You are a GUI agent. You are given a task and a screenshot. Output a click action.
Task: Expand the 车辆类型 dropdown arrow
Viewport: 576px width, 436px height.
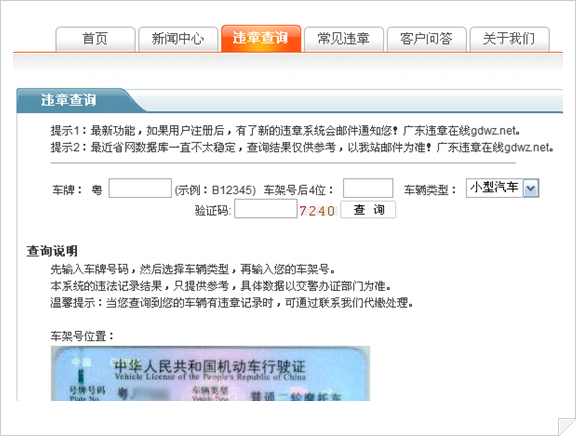pyautogui.click(x=530, y=188)
